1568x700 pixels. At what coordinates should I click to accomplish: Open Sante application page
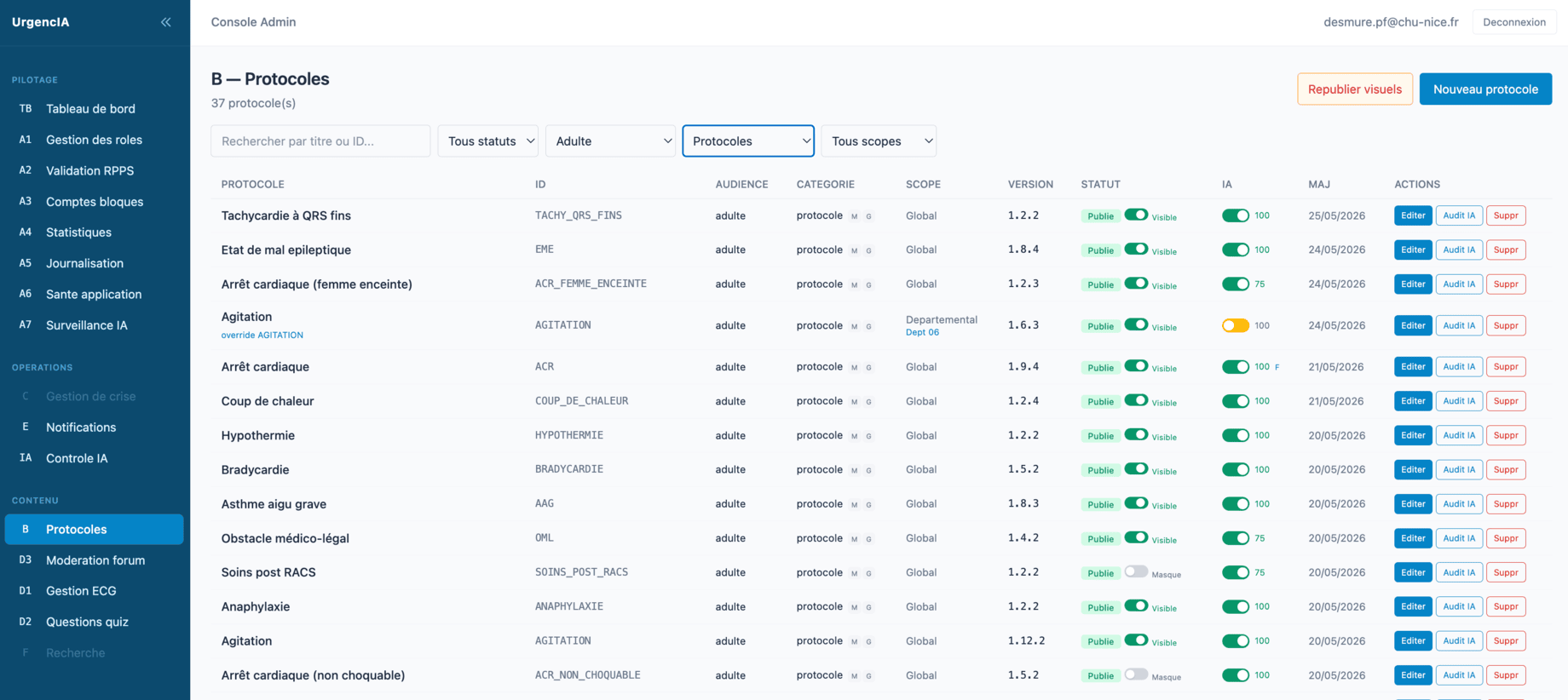94,295
